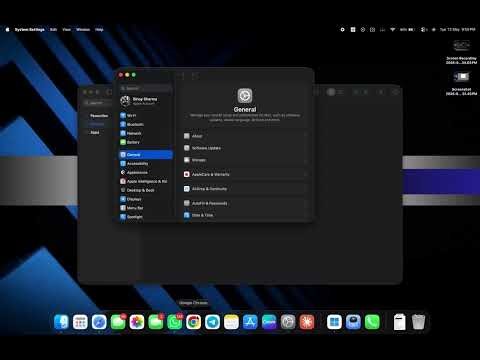Open Telegram from the Dock
Screen dimensions: 480x360
(212, 322)
